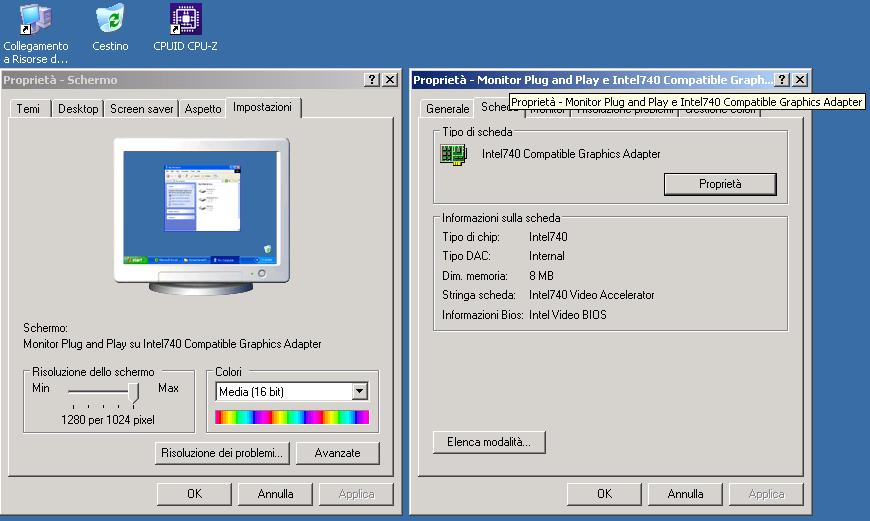Click the Tipo di chip Intel740 value
870x521 pixels.
click(x=548, y=237)
